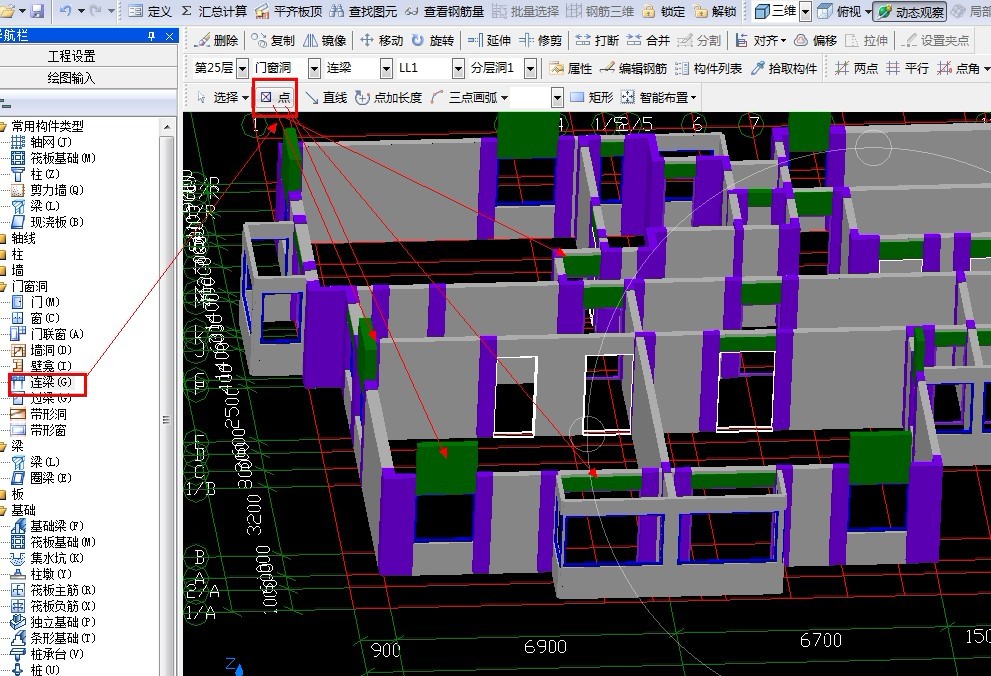Click the 定义 toolbar button

point(150,11)
